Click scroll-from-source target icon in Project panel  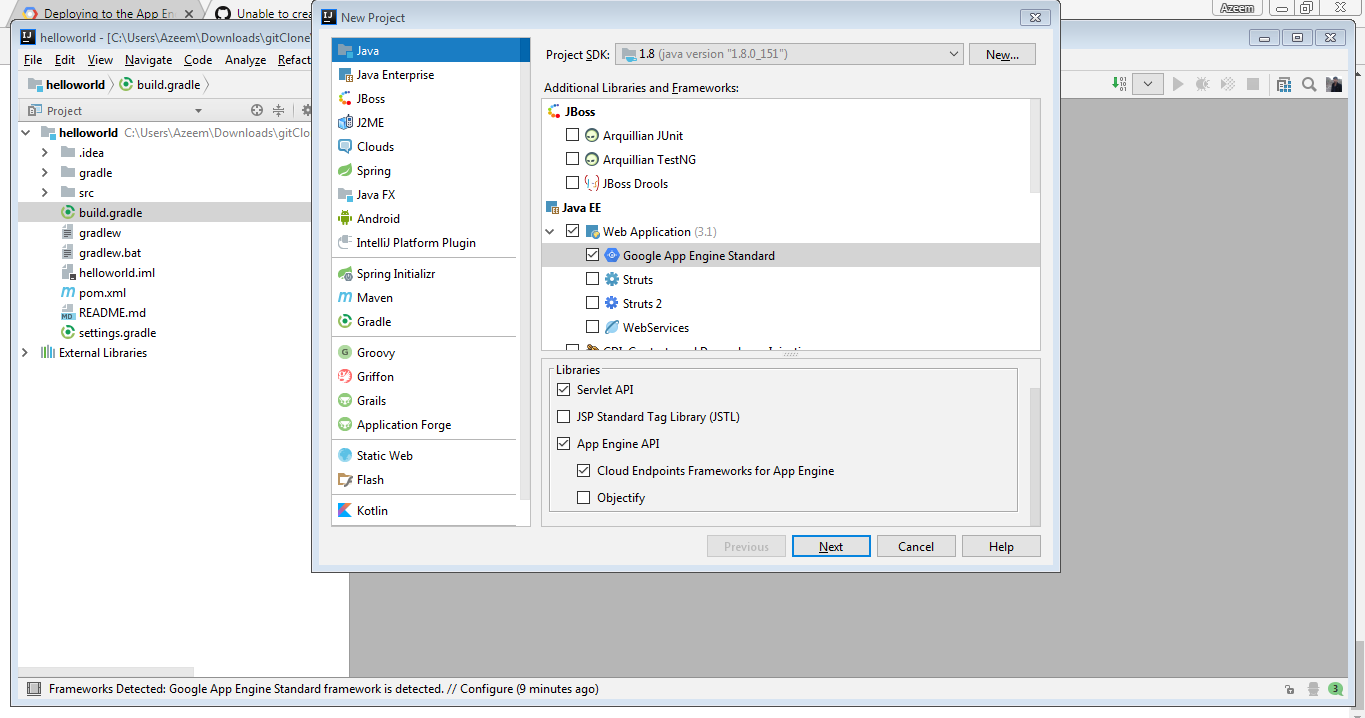tap(257, 111)
